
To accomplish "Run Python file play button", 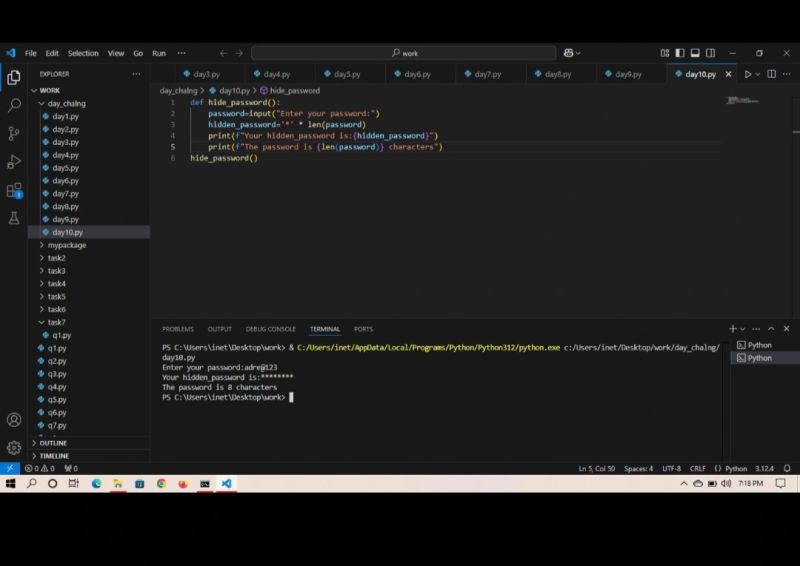I will [747, 74].
